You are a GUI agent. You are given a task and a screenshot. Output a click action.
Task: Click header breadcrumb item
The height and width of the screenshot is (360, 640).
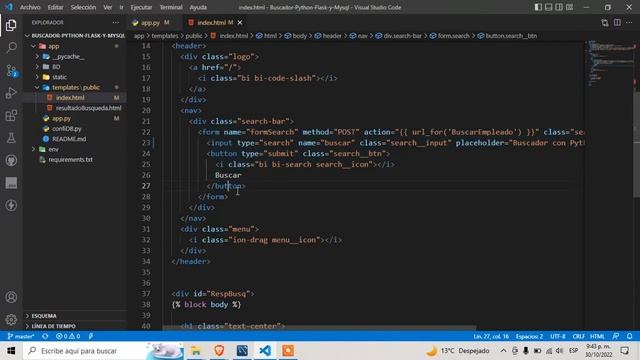tap(328, 36)
